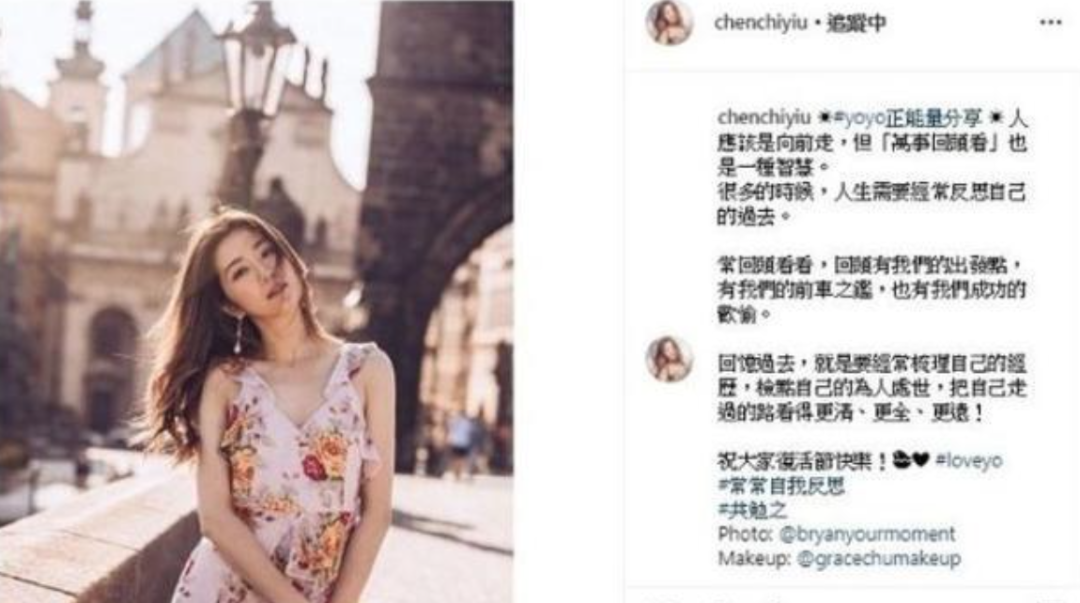Select the 回憶過去 caption paragraph
Image resolution: width=1080 pixels, height=603 pixels.
871,388
